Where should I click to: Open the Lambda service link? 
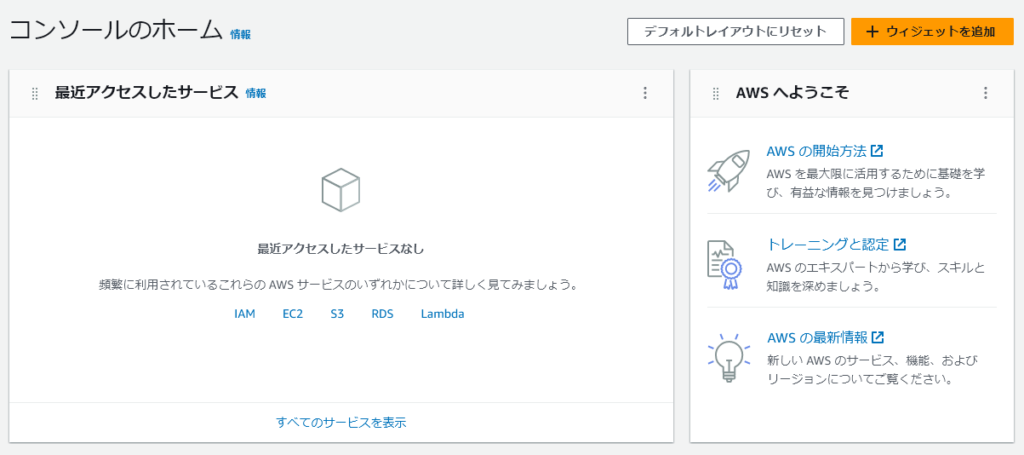click(442, 314)
